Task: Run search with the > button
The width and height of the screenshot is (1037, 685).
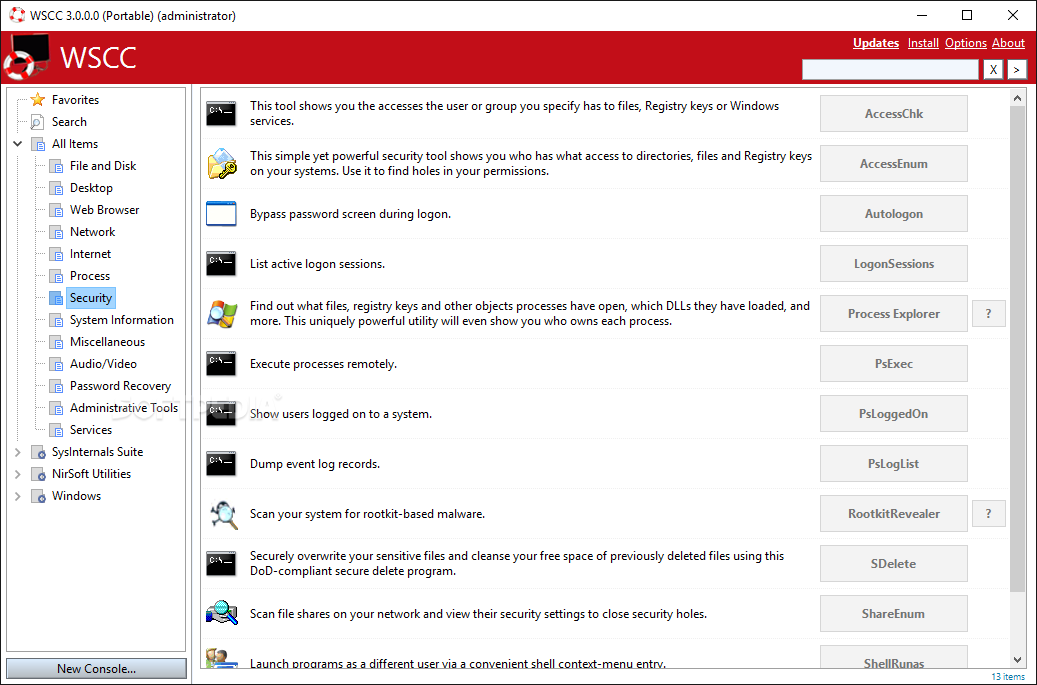Action: 1017,69
